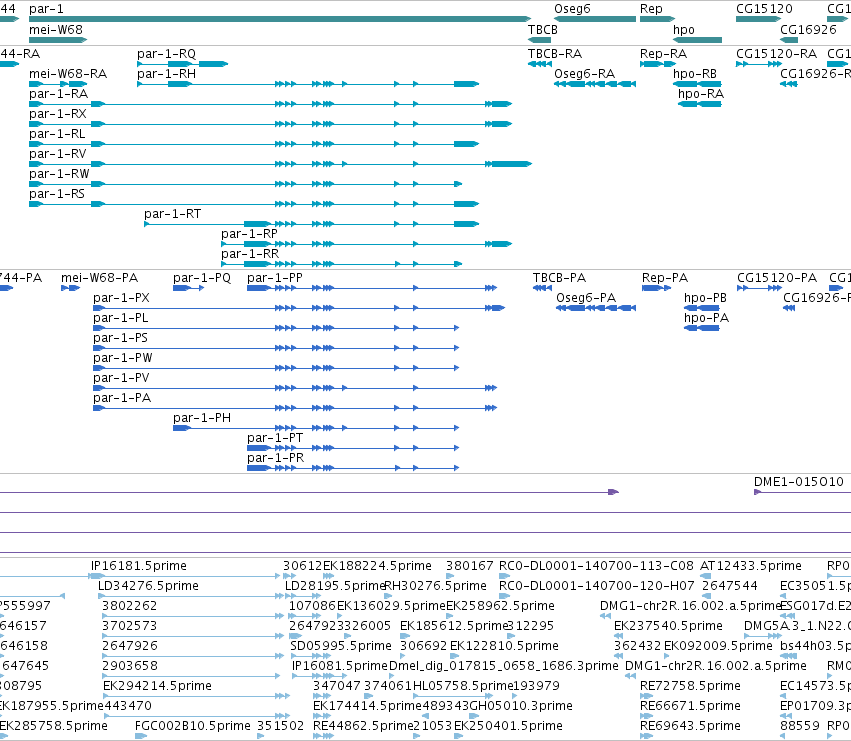The width and height of the screenshot is (851, 741).
Task: Select transcript mei-W68-RA
Action: click(58, 84)
